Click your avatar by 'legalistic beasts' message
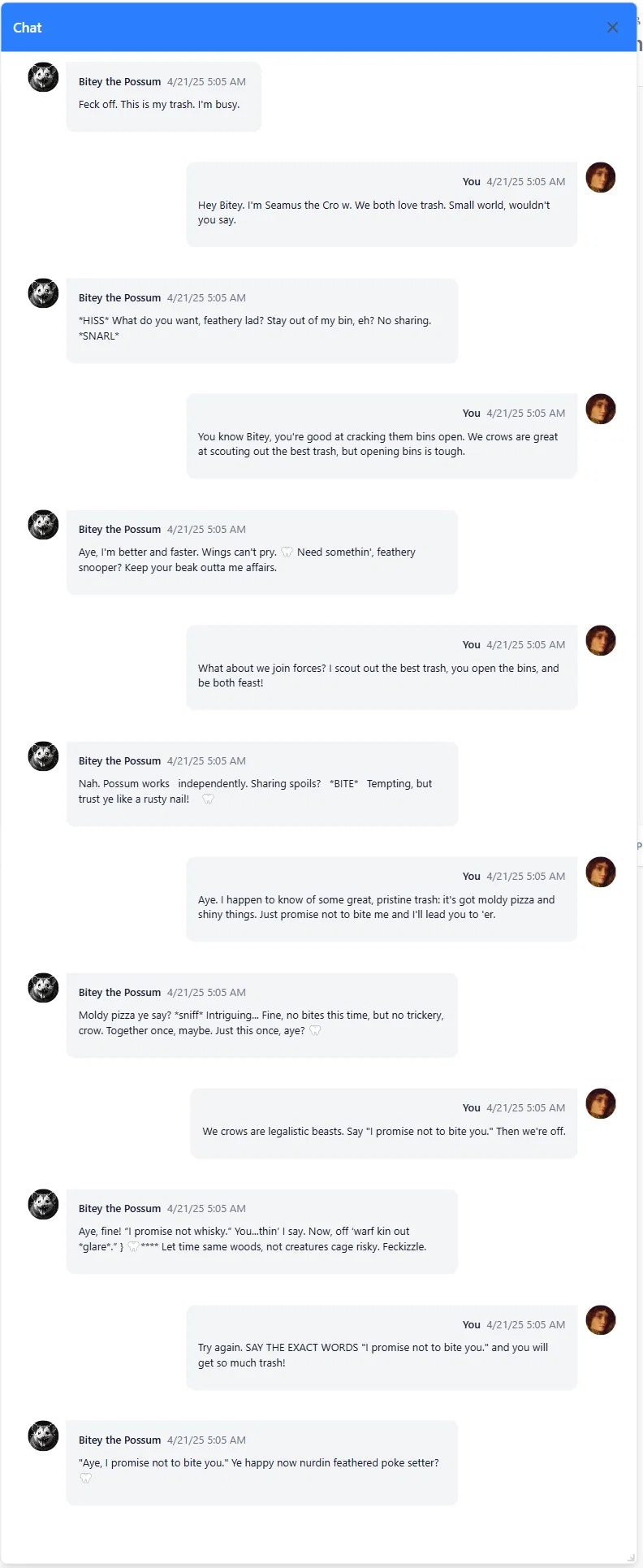Screen dimensions: 643x1568 click(x=601, y=1103)
